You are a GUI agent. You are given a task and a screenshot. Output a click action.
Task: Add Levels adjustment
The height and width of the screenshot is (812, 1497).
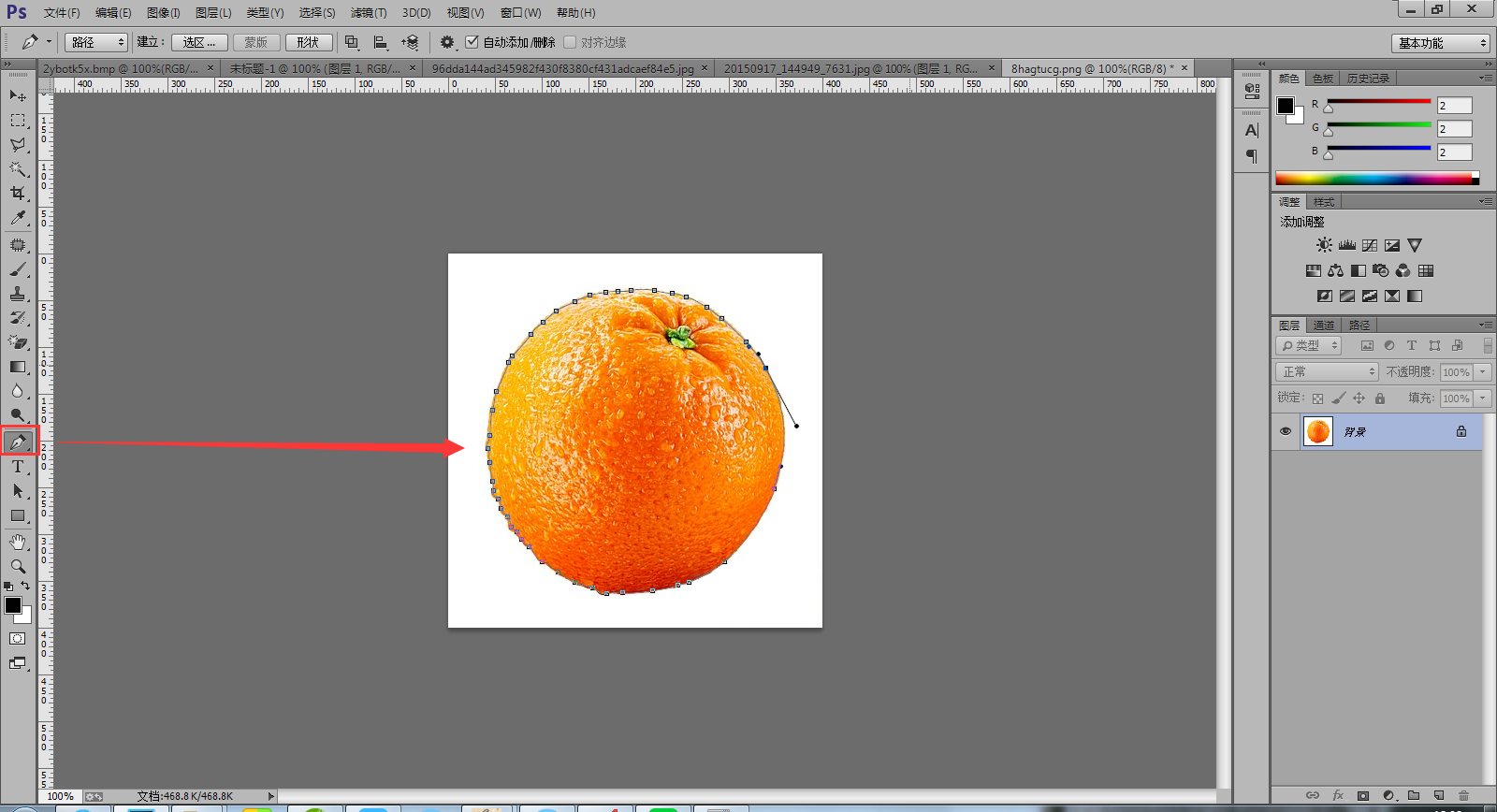click(x=1346, y=245)
